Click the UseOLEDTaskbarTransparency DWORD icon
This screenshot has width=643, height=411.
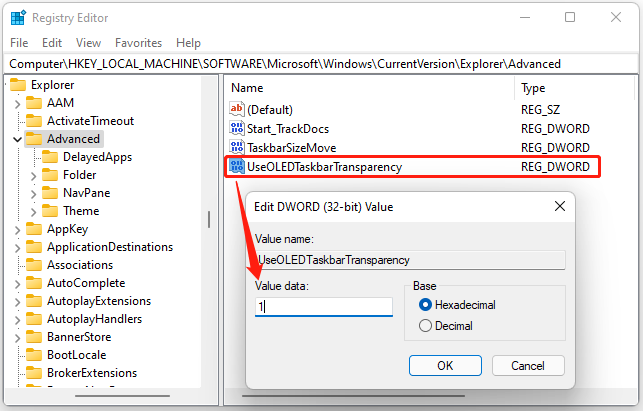[237, 167]
